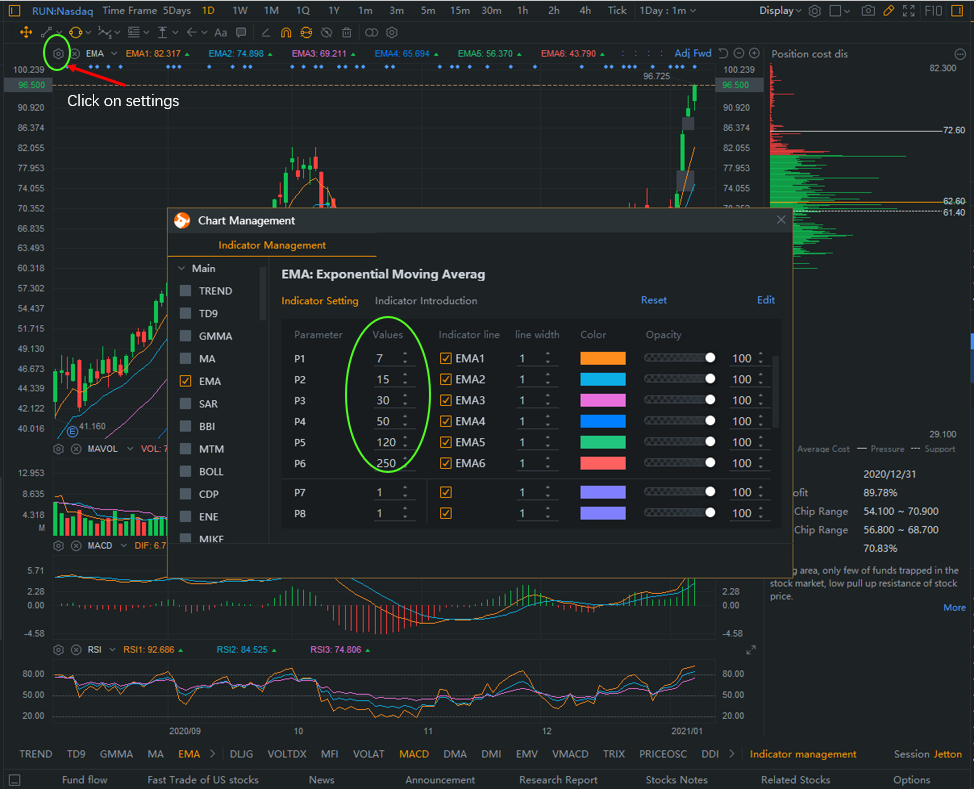
Task: Click the EMA indicator settings gear
Action: [x=57, y=54]
